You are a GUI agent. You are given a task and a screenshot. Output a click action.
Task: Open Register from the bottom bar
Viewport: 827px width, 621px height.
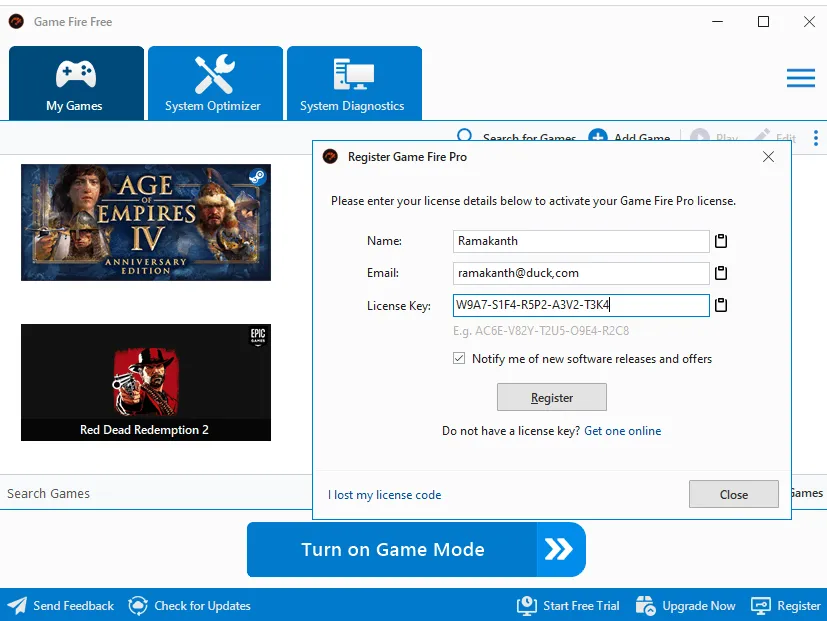click(786, 605)
